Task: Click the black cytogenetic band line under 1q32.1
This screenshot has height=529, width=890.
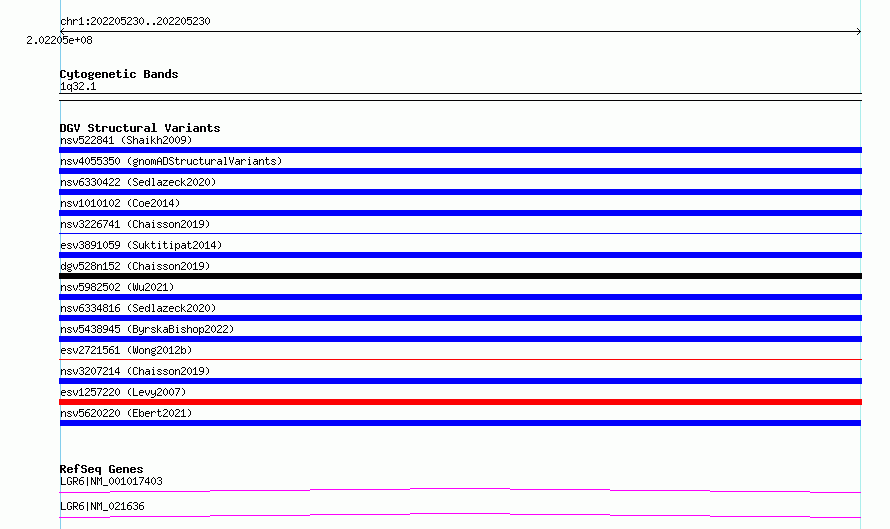Action: [460, 97]
